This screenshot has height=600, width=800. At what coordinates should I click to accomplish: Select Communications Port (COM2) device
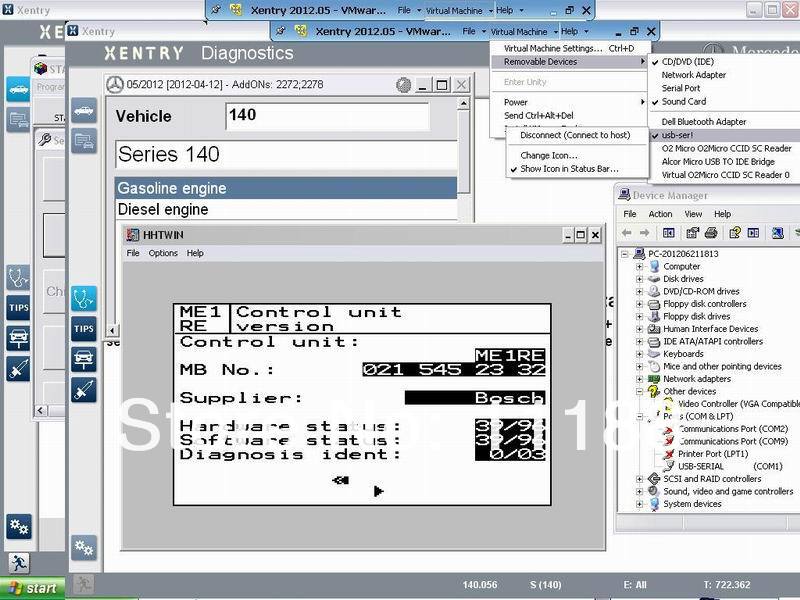(733, 429)
